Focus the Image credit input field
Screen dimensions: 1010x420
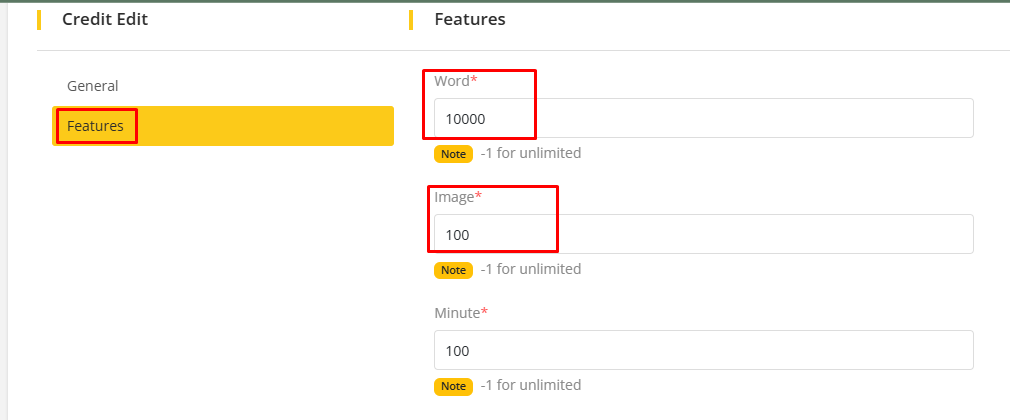pos(702,234)
